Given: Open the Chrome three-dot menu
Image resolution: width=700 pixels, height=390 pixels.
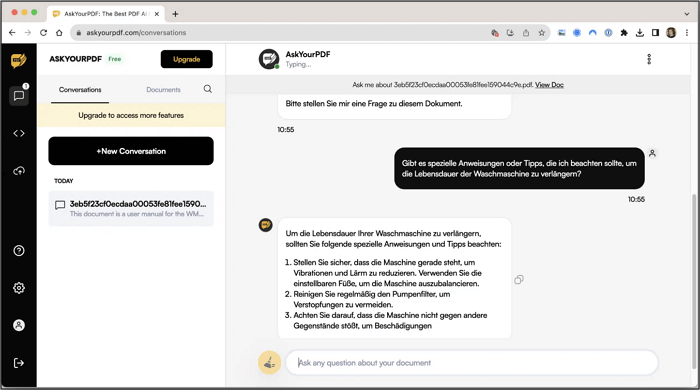Looking at the screenshot, I should click(x=687, y=33).
